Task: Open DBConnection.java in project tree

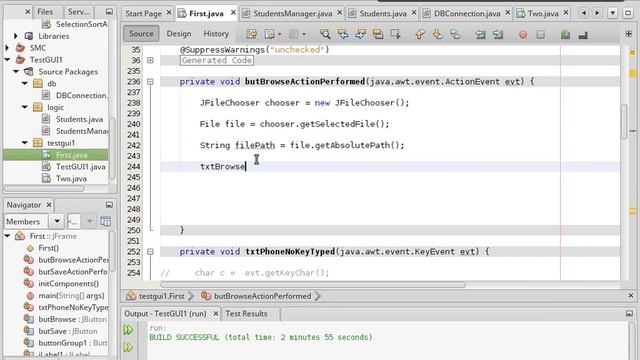Action: point(81,95)
